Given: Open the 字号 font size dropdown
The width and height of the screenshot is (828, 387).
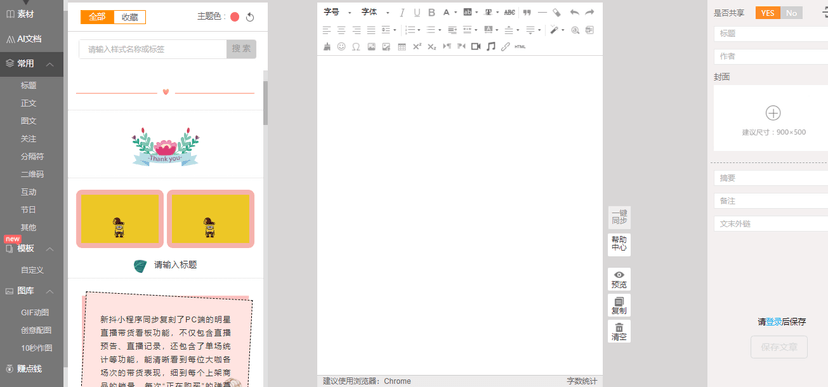Looking at the screenshot, I should pos(337,12).
